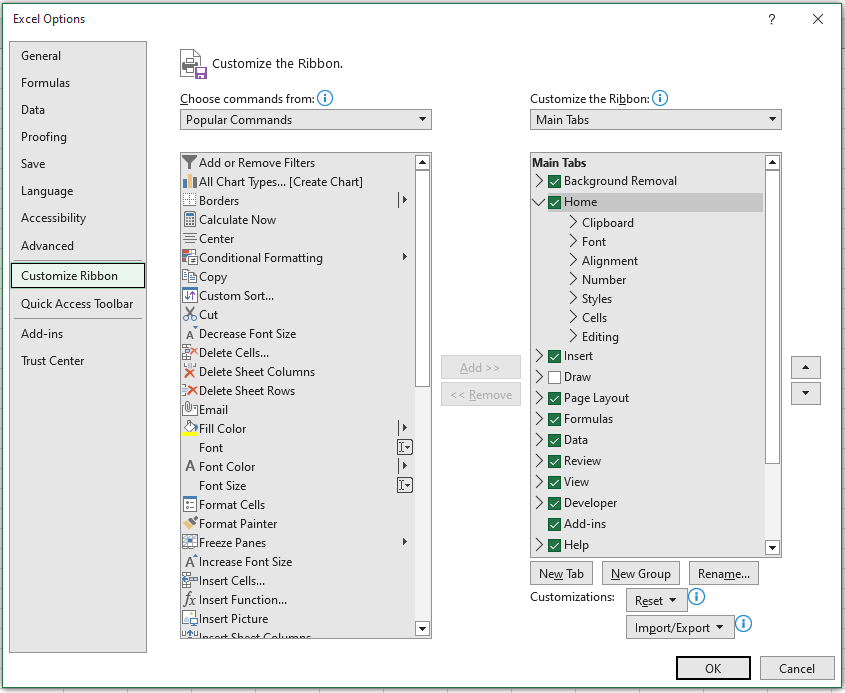Screen dimensions: 845x693
Task: Click the Insert Cells icon
Action: (190, 580)
